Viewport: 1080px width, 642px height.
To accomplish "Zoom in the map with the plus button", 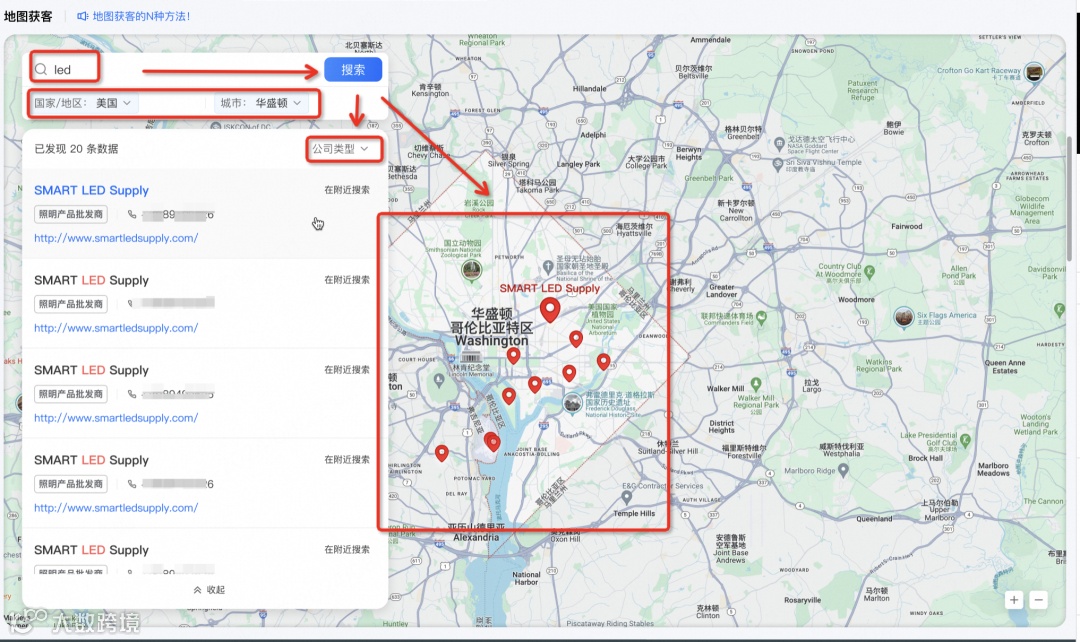I will click(1014, 600).
